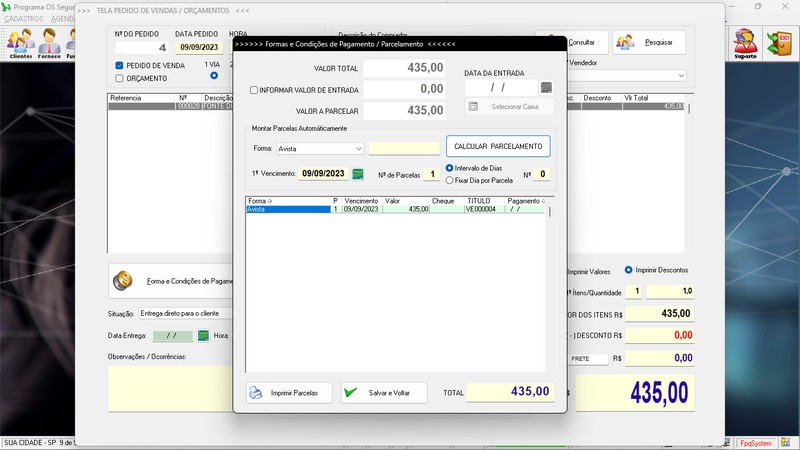800x450 pixels.
Task: Click the yellow field beside Forma dropdown
Action: click(x=404, y=148)
